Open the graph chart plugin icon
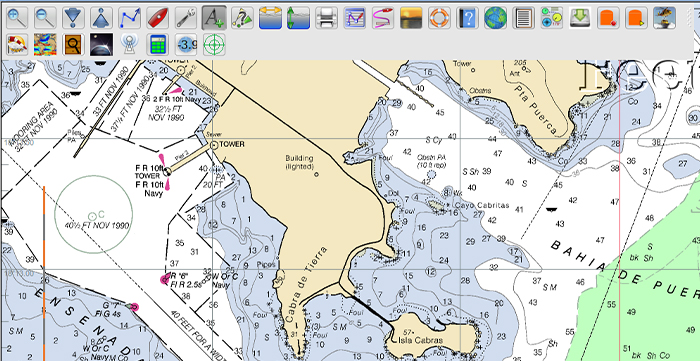The image size is (700, 361). click(x=354, y=18)
